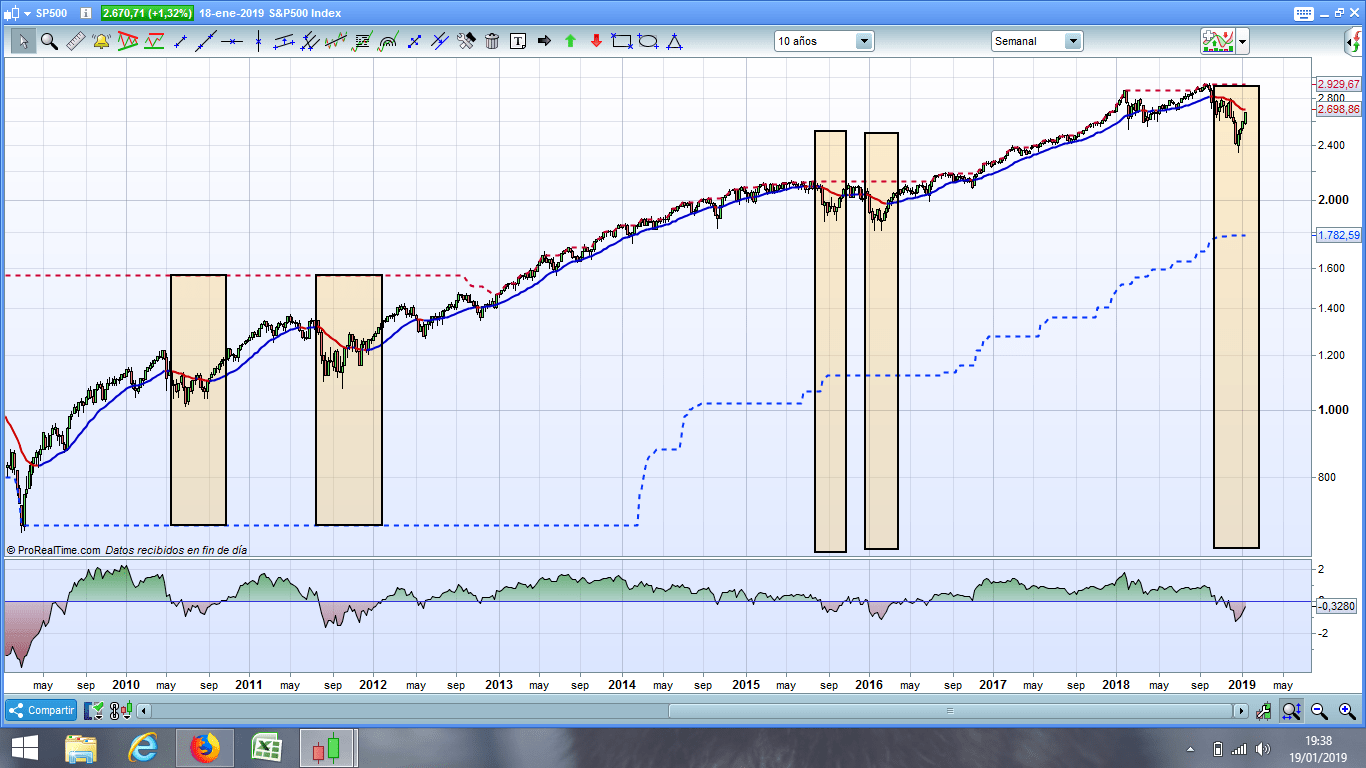Select the ruler measurement tool

(75, 41)
